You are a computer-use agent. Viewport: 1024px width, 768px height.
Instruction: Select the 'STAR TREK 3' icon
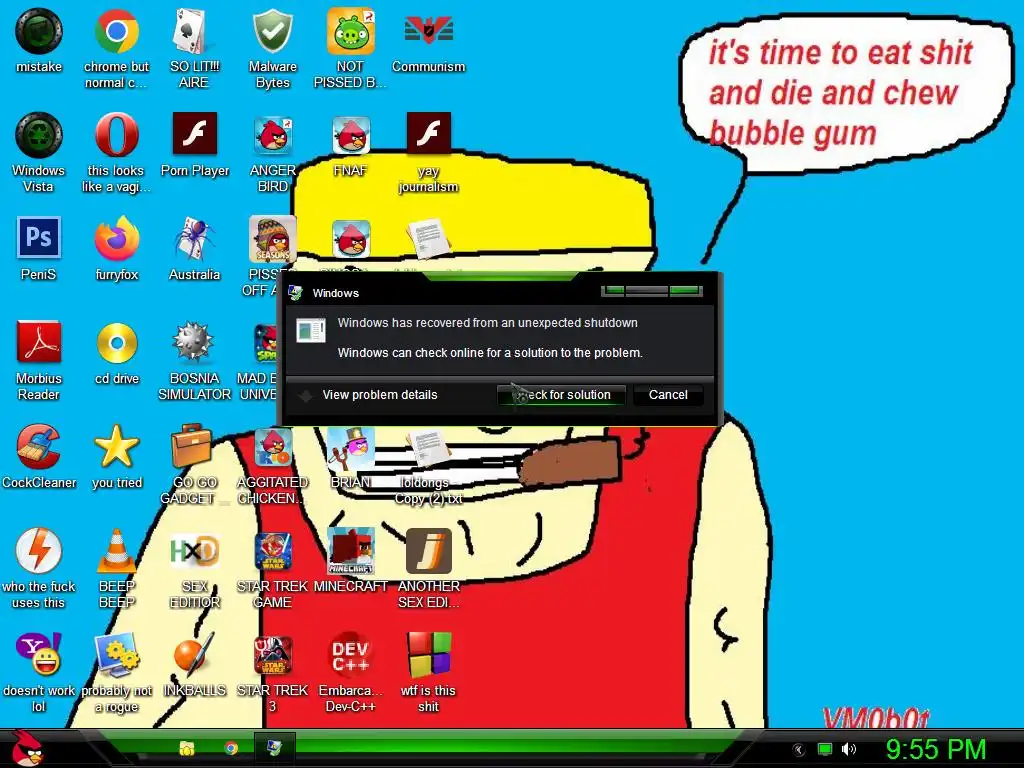click(x=272, y=654)
